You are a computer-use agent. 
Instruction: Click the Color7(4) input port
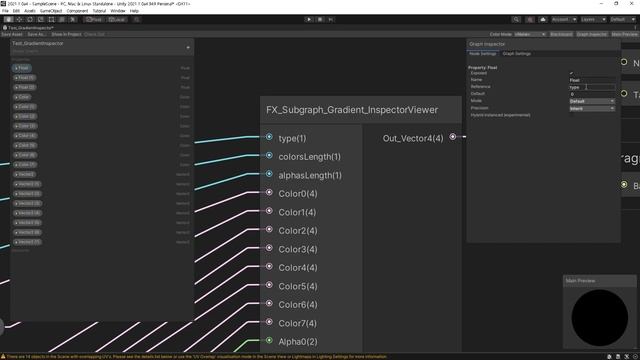(x=269, y=322)
